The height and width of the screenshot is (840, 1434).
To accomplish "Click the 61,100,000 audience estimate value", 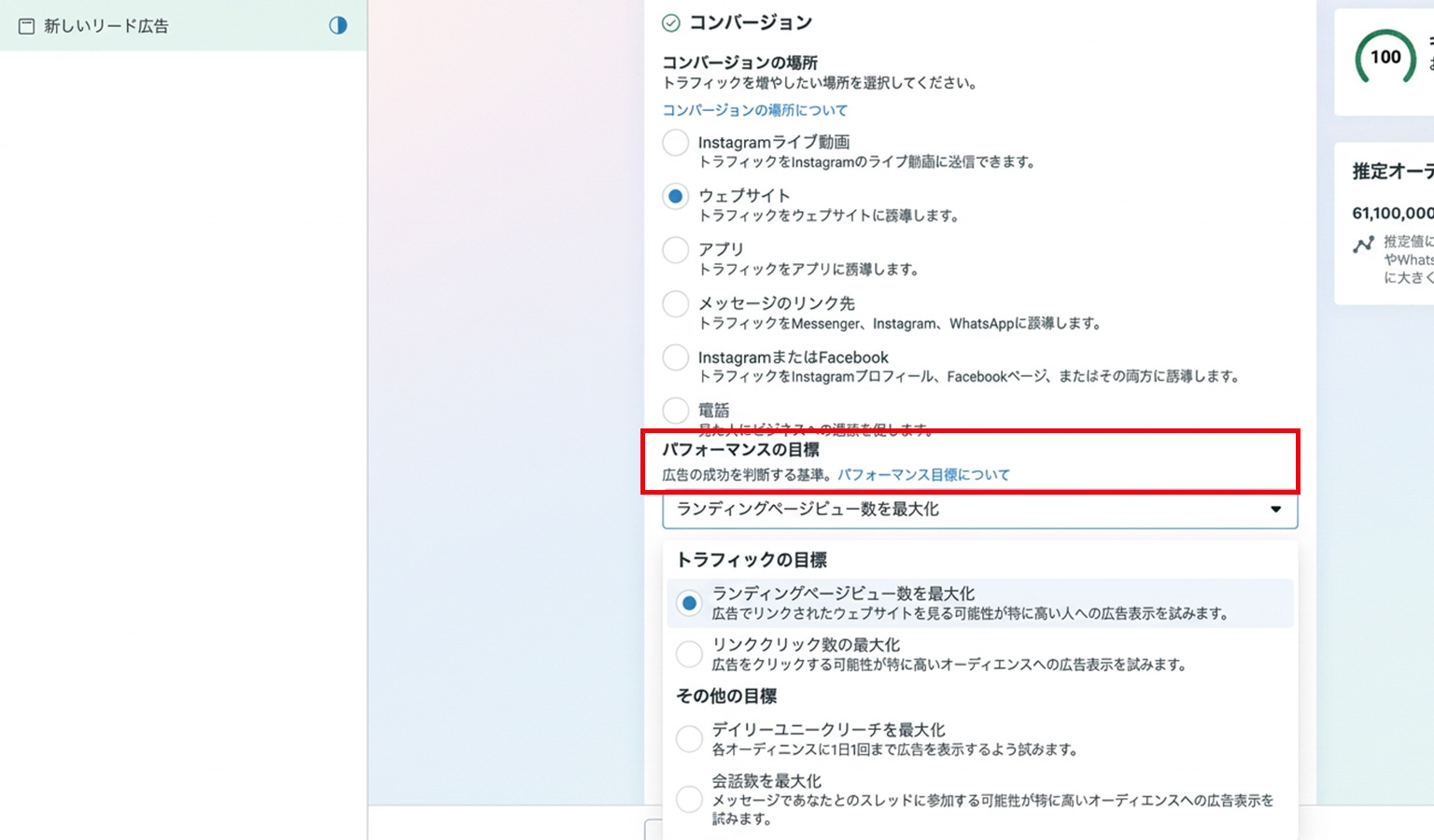I will pyautogui.click(x=1393, y=214).
